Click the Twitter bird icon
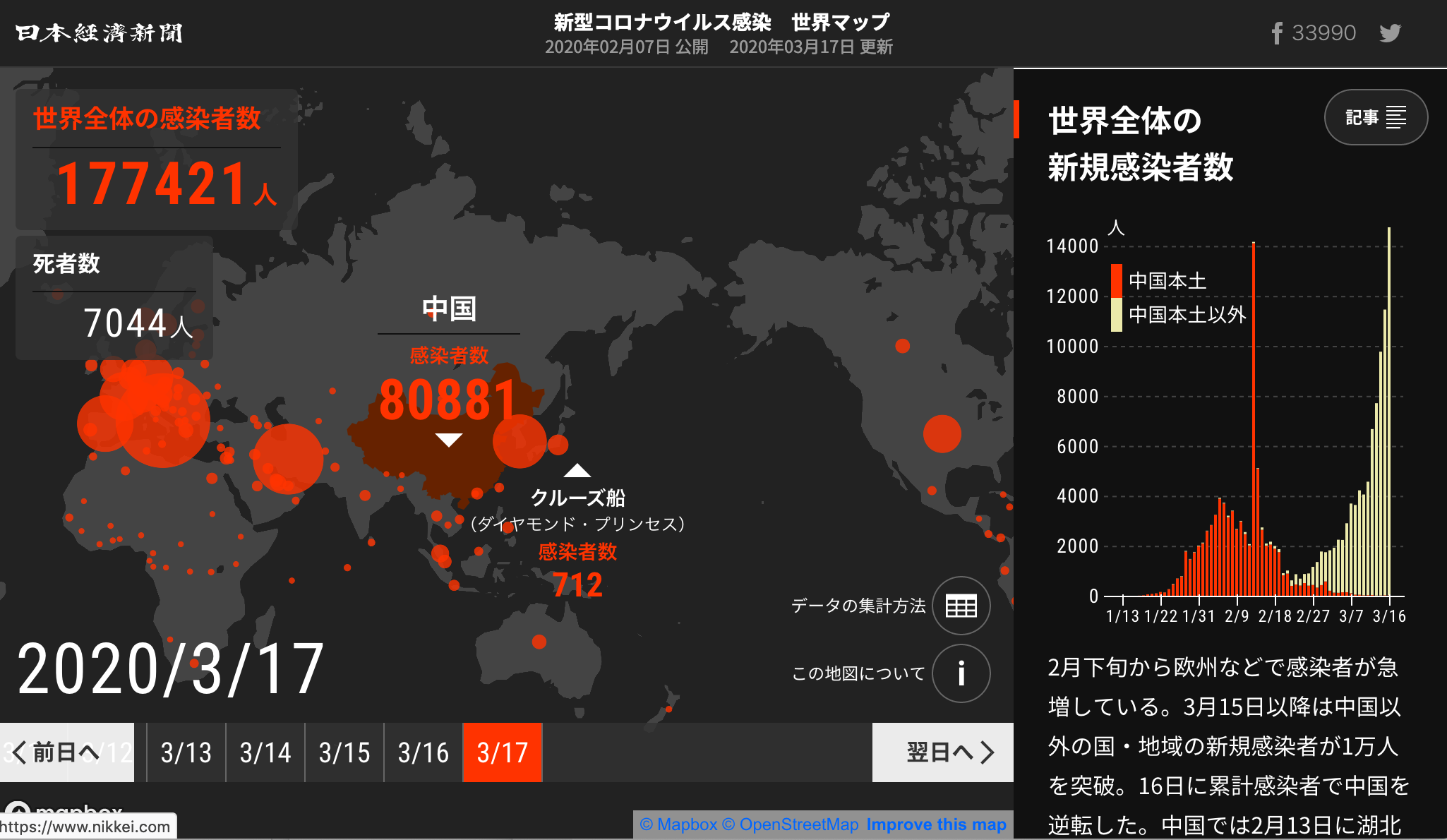The height and width of the screenshot is (840, 1447). coord(1390,33)
